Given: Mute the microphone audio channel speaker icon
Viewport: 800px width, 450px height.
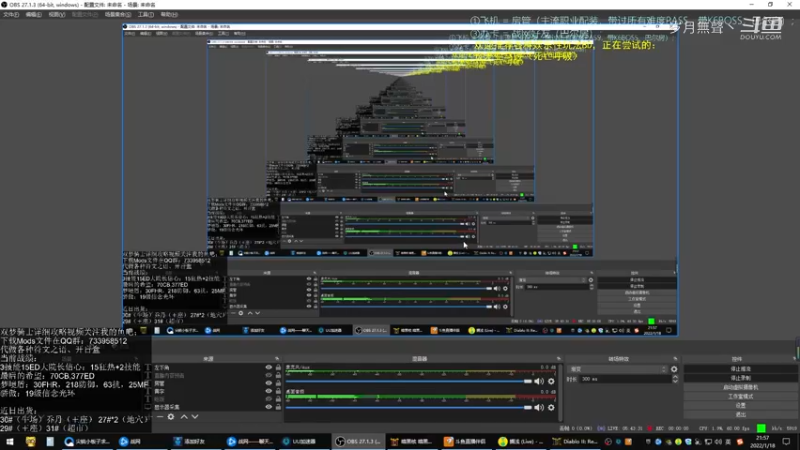Looking at the screenshot, I should [x=539, y=381].
